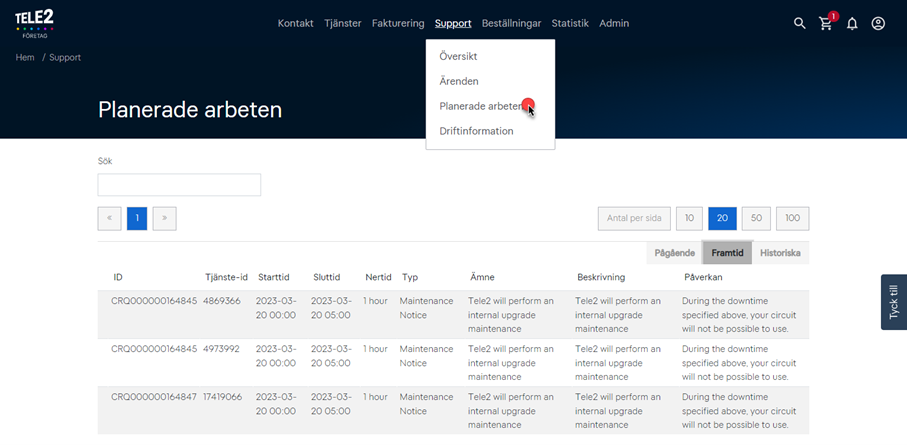Click the Nertid column header
907x445 pixels.
378,278
